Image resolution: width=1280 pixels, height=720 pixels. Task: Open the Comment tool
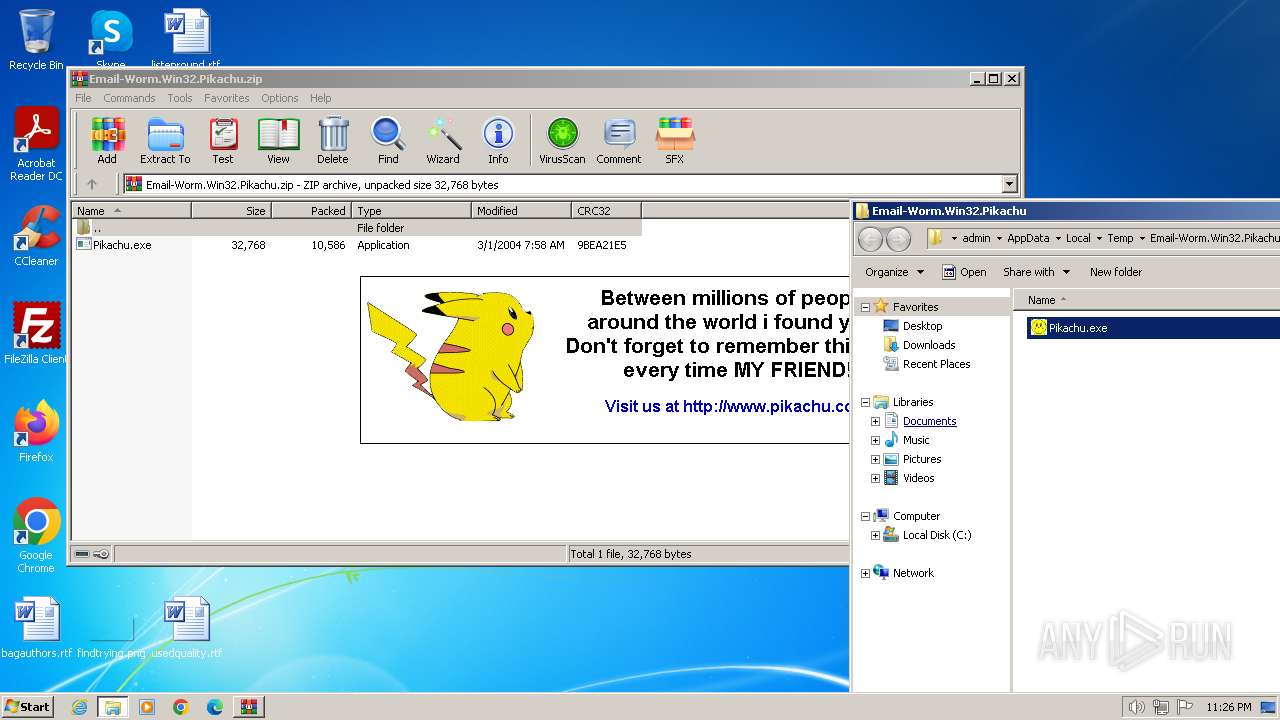[x=619, y=140]
